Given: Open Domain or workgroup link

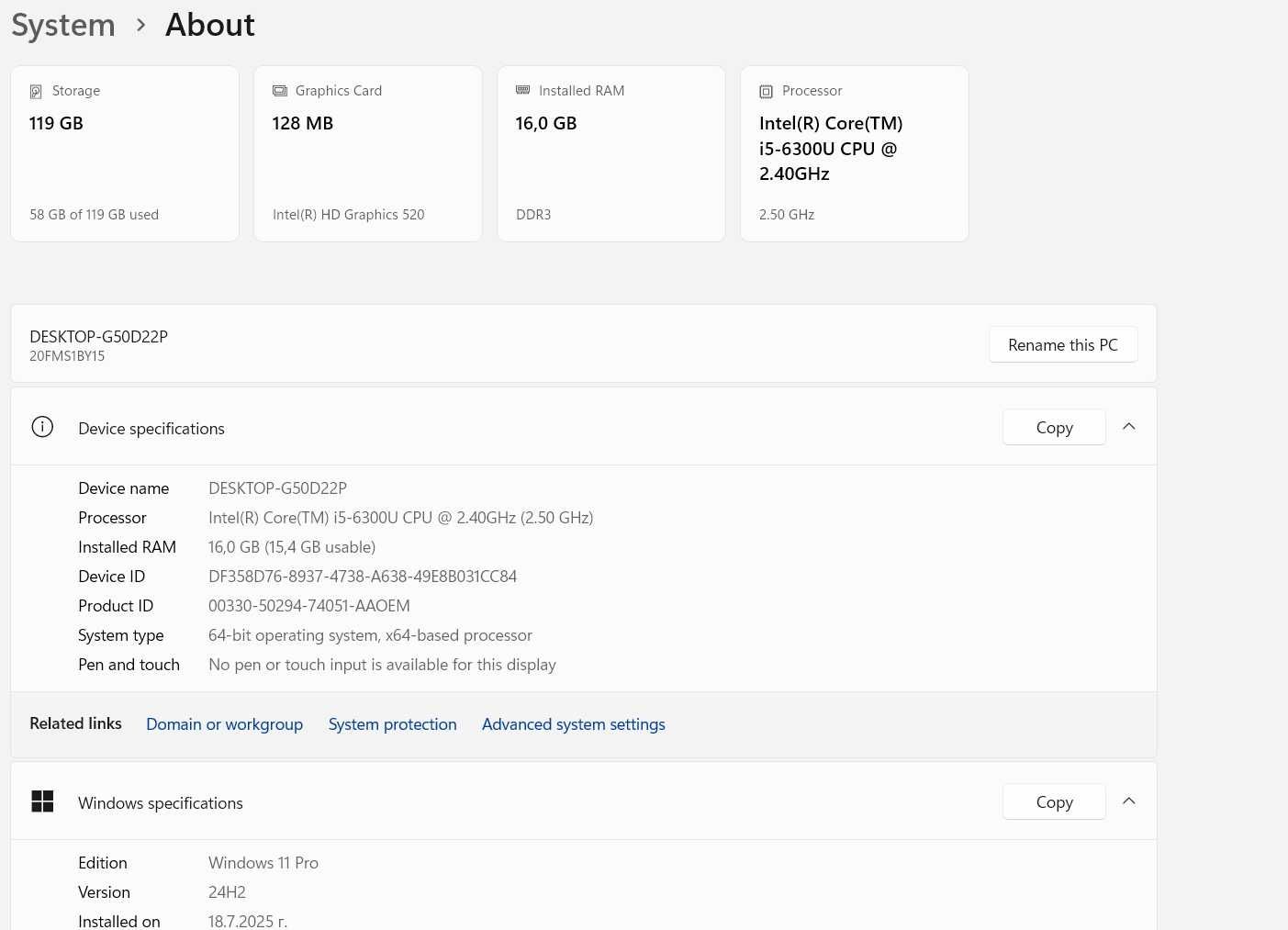Looking at the screenshot, I should click(x=224, y=724).
